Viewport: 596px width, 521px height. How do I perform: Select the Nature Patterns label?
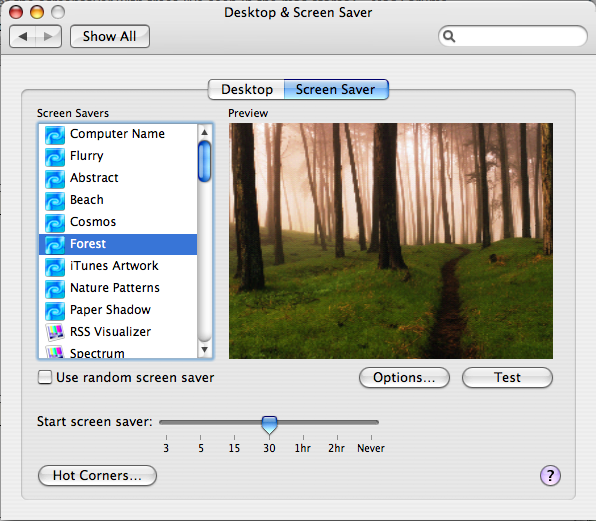115,288
